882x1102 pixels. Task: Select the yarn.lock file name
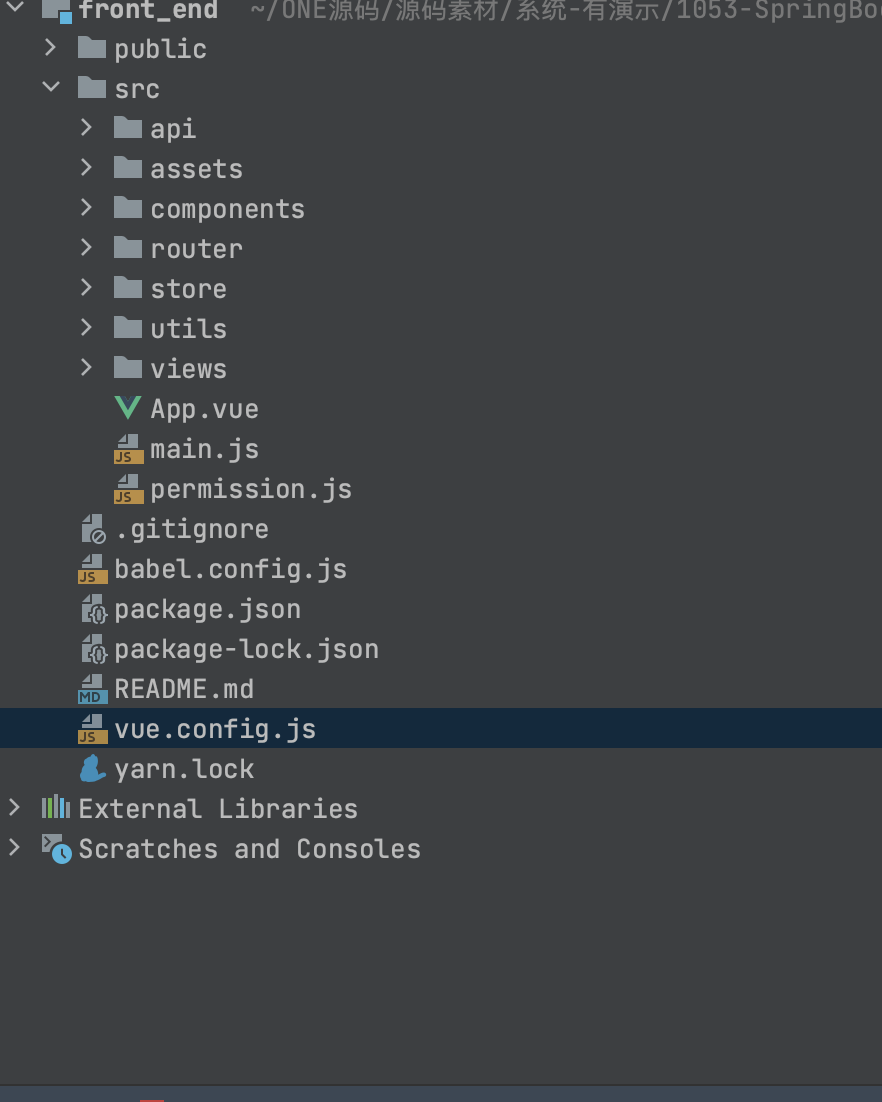tap(183, 770)
